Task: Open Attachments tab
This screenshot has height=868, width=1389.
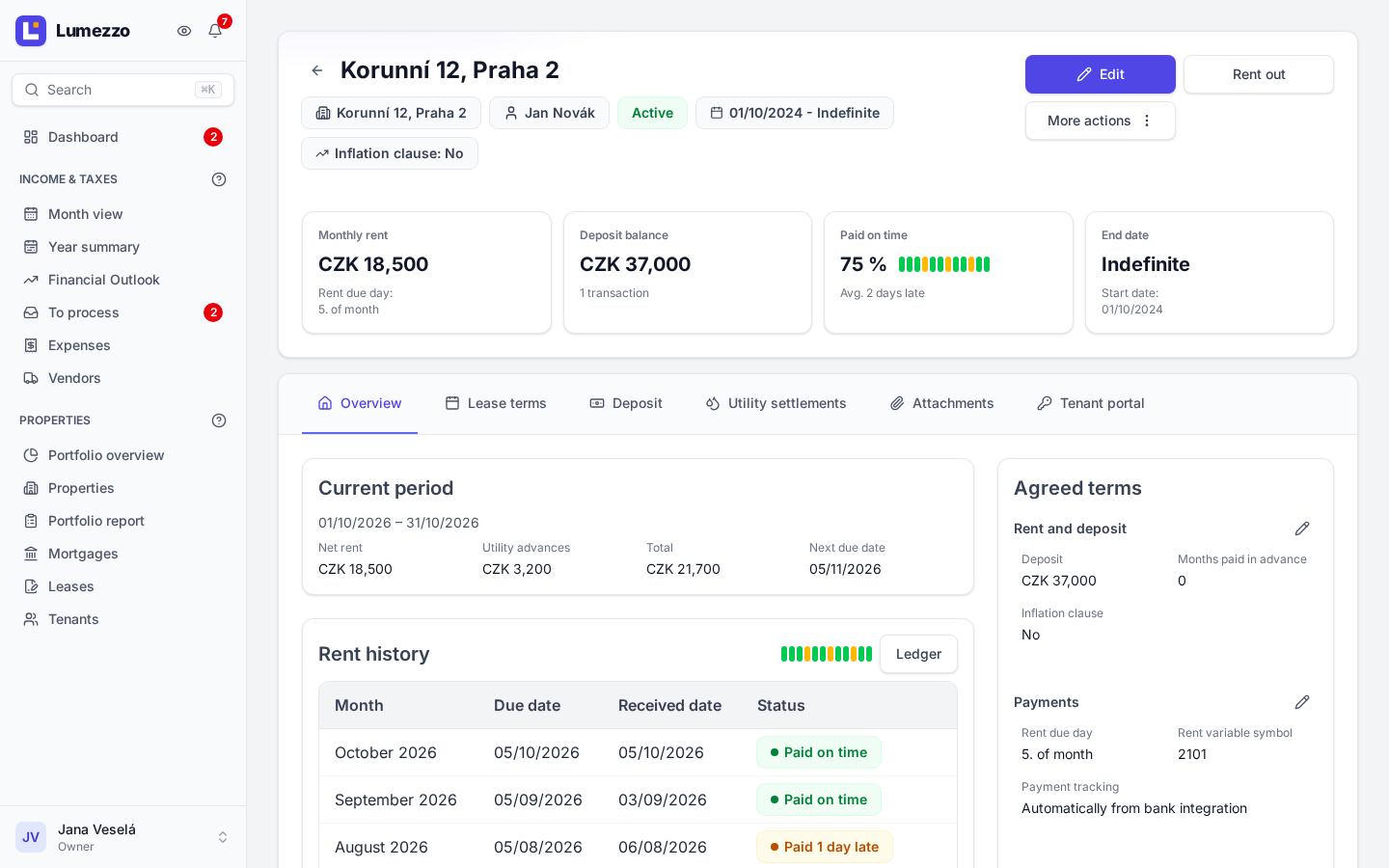Action: pos(941,403)
